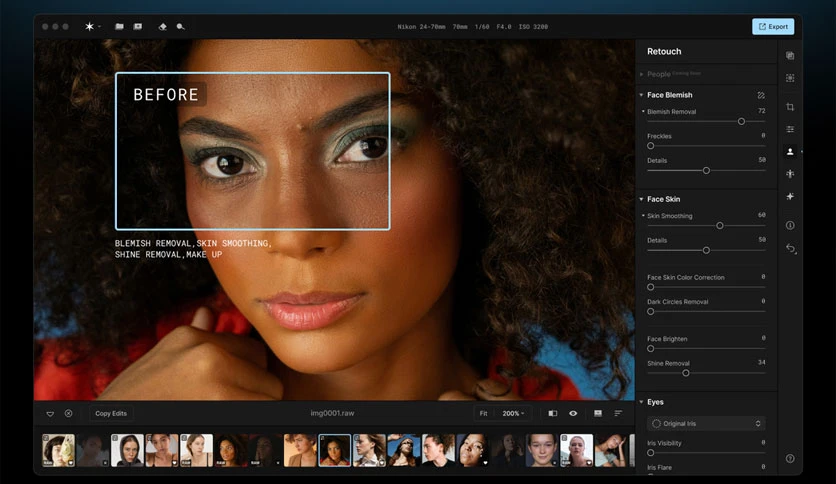836x484 pixels.
Task: Click the heart-shaped favorite icon in the bottom bar
Action: [50, 414]
